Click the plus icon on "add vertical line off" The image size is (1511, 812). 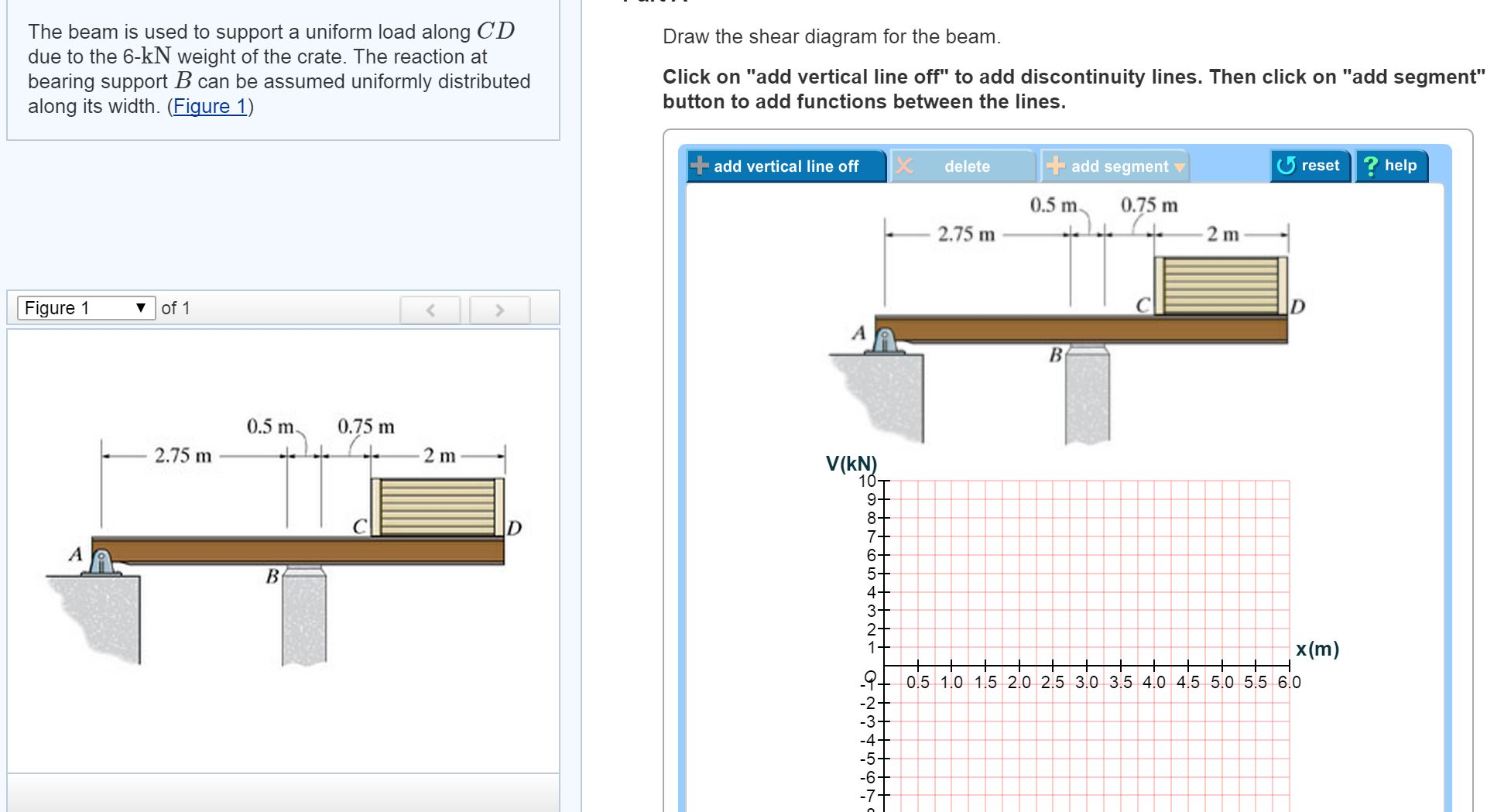pos(701,166)
